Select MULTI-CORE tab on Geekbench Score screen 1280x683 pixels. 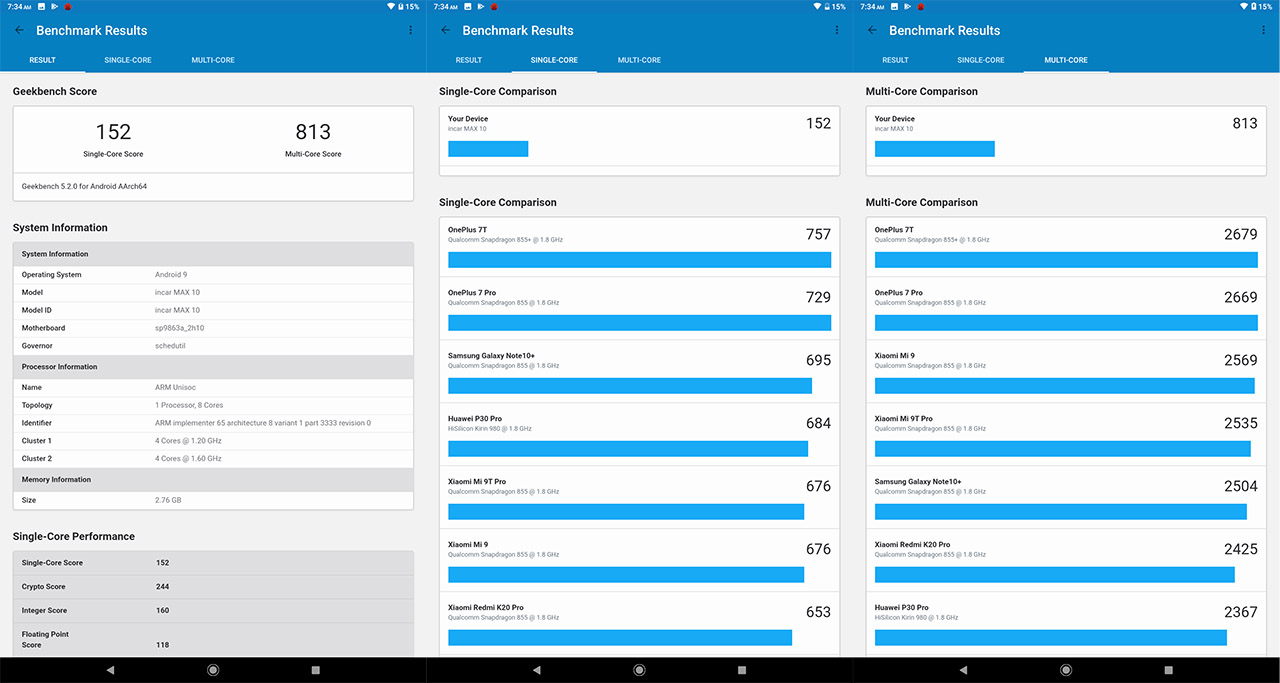[213, 60]
